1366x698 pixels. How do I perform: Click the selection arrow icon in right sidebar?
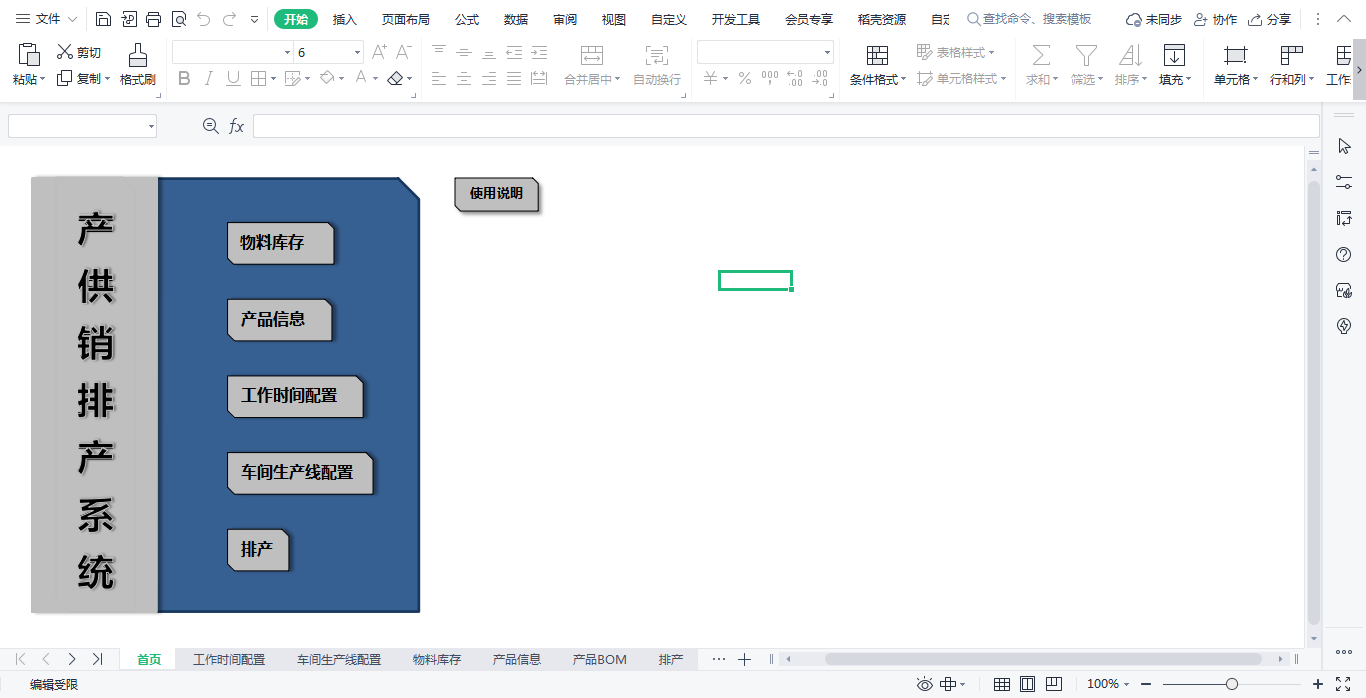coord(1344,146)
